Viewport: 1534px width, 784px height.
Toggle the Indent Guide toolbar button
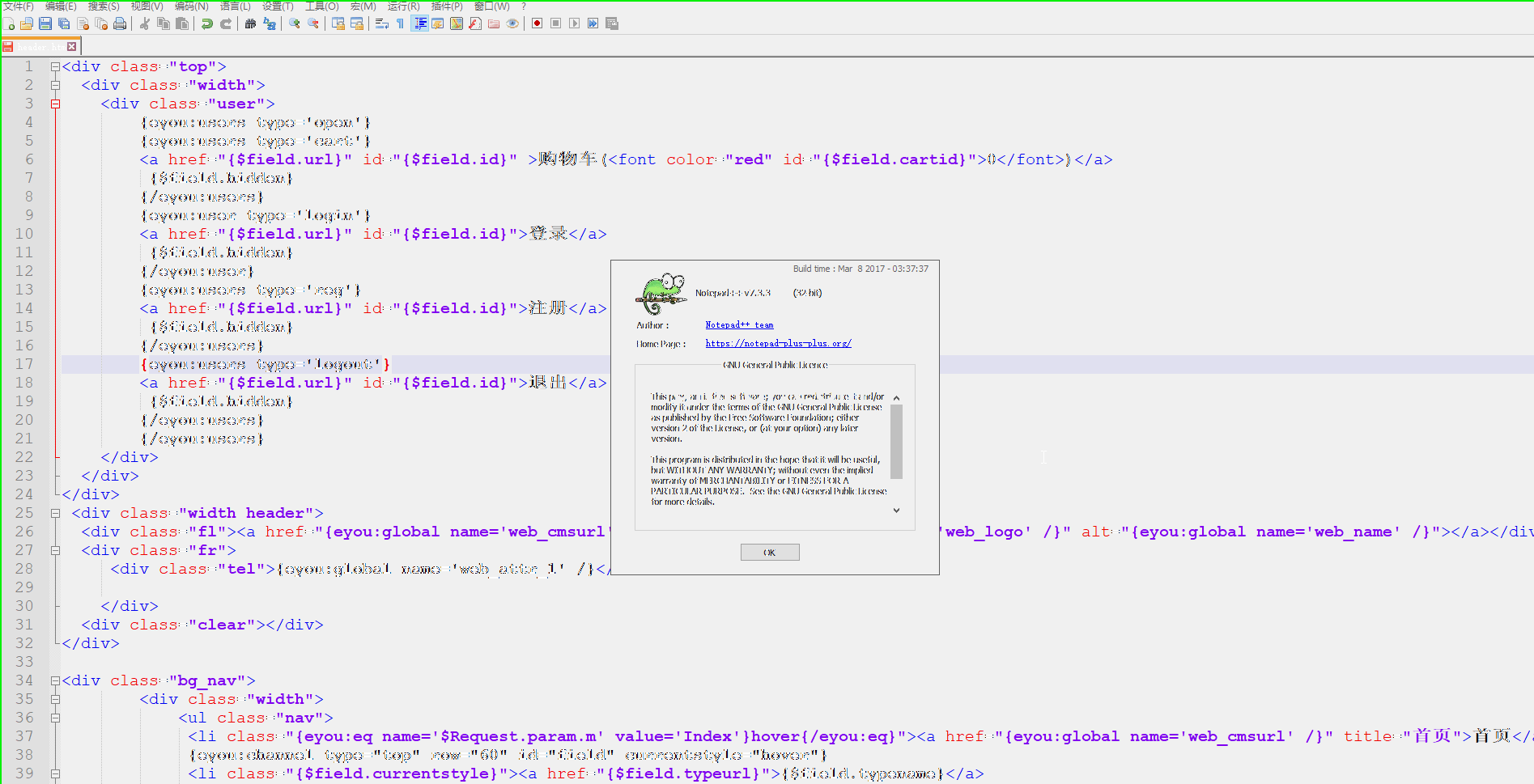click(x=419, y=23)
